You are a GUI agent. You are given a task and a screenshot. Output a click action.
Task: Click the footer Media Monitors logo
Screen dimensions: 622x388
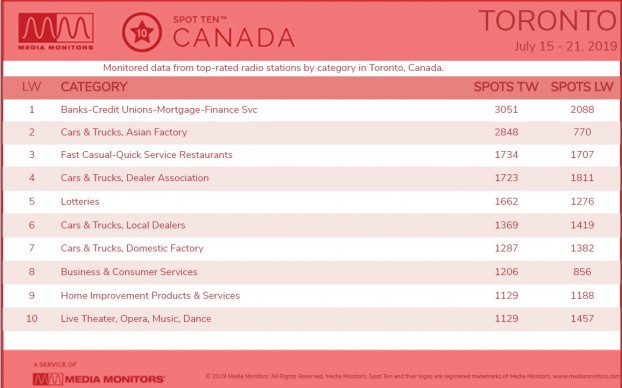99,379
